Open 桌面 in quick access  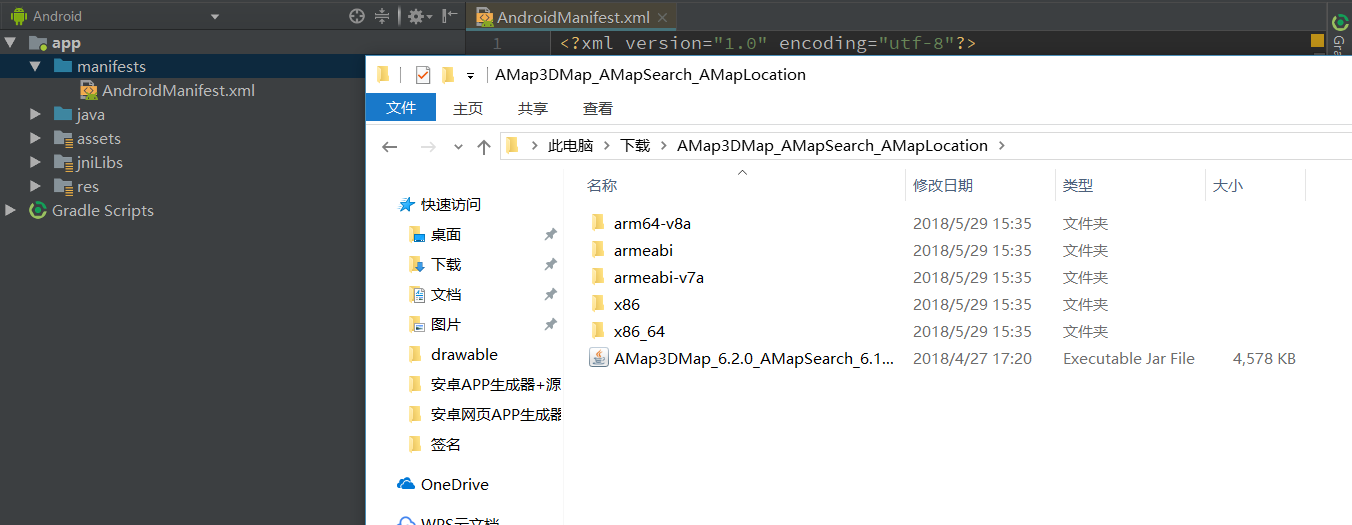click(x=446, y=234)
